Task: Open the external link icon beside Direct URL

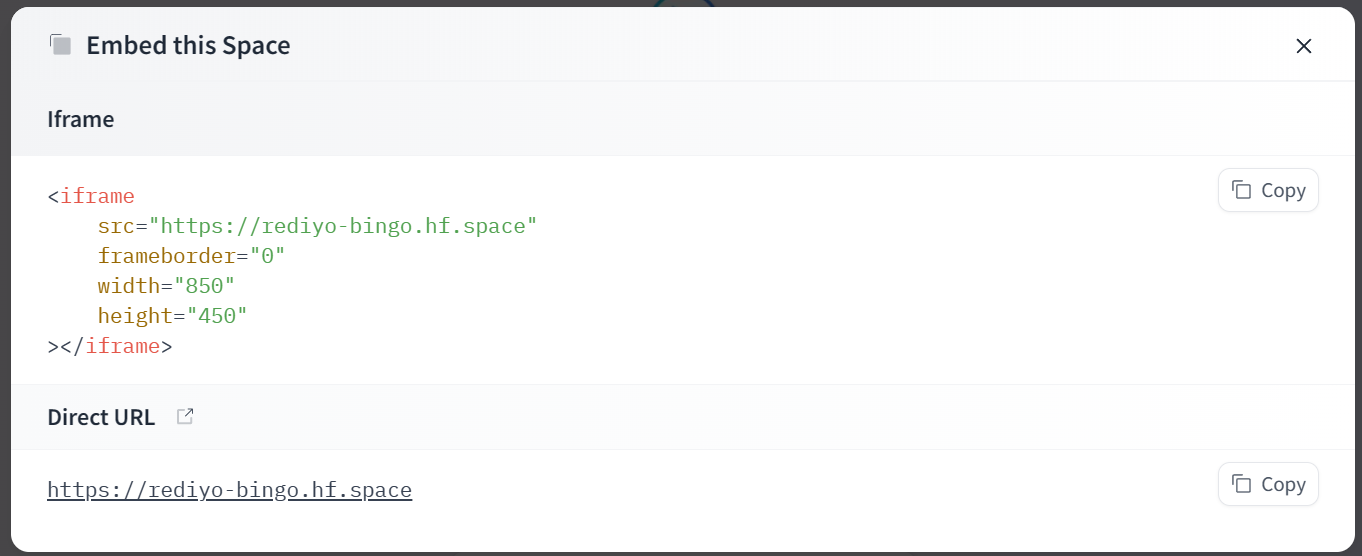Action: click(185, 417)
